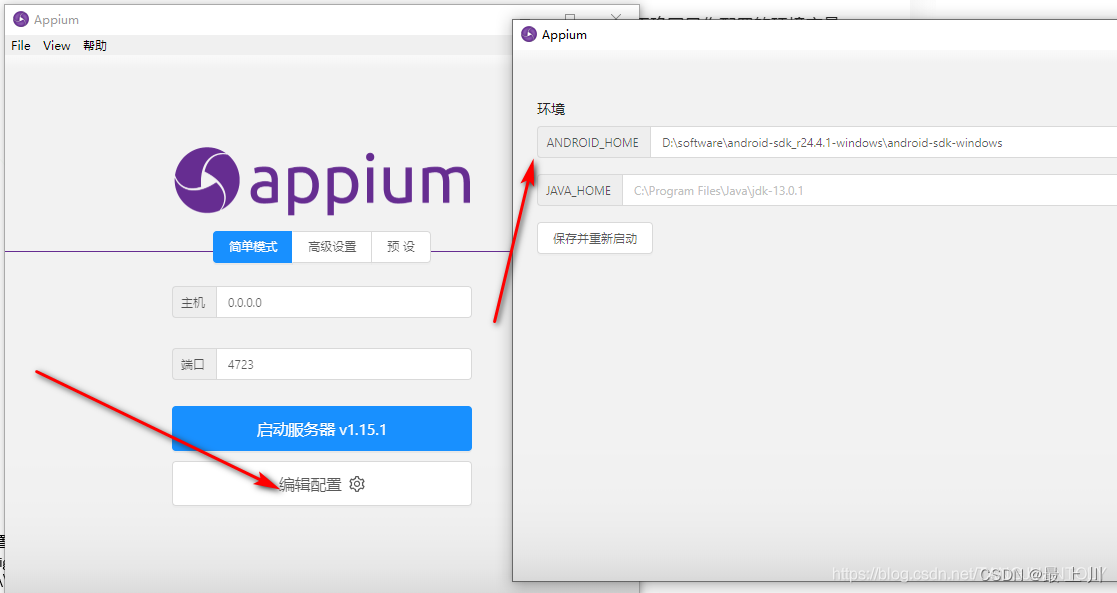Click the ANDROID_HOME path field
This screenshot has height=593, width=1117.
coord(883,143)
